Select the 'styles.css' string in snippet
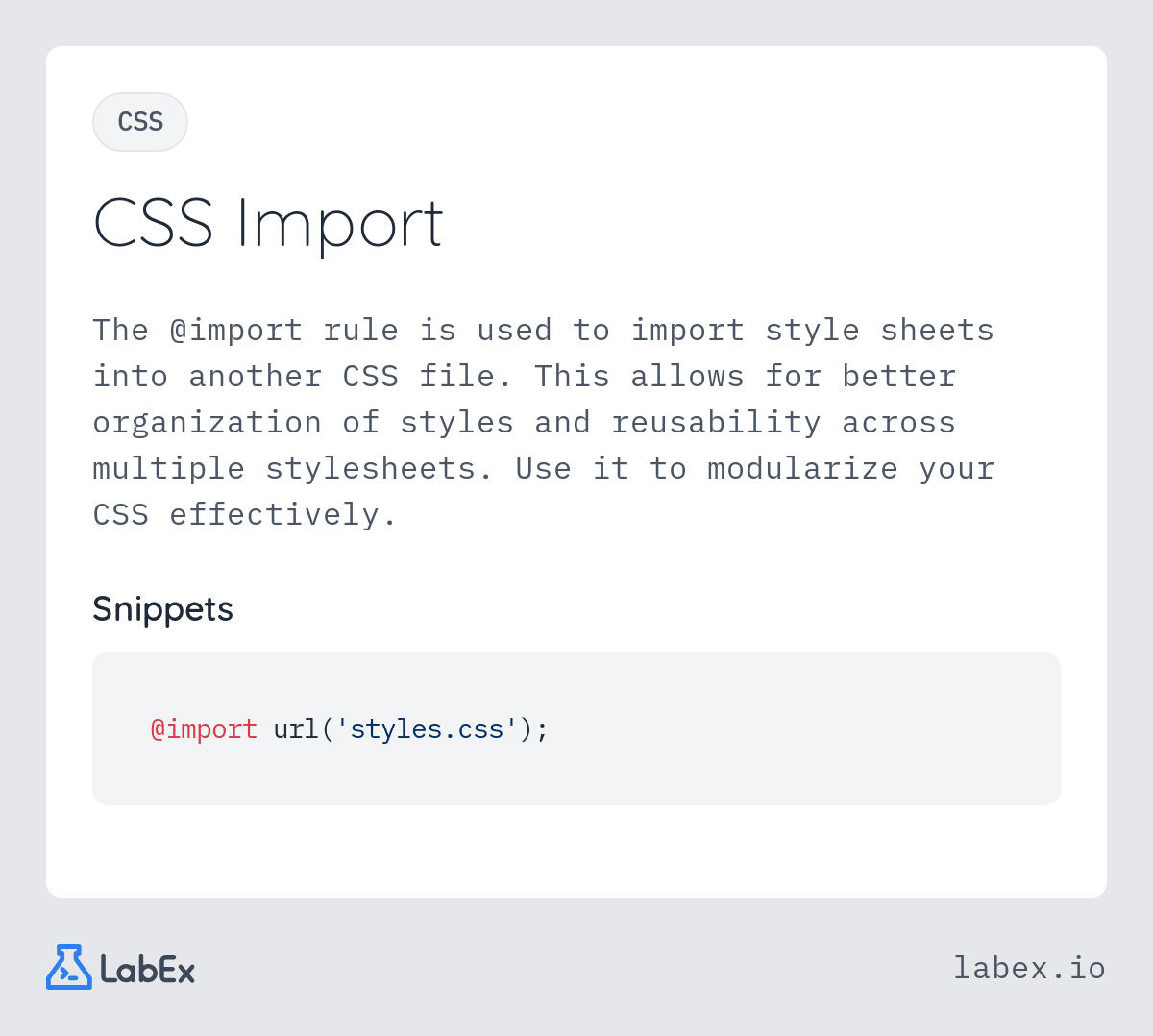Screen dimensions: 1153x1036 [427, 729]
